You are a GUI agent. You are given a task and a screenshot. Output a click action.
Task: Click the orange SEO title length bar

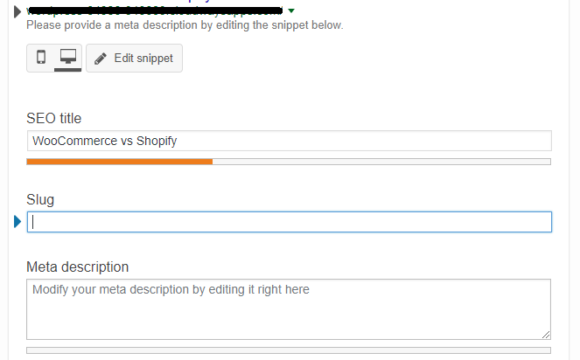[119, 162]
